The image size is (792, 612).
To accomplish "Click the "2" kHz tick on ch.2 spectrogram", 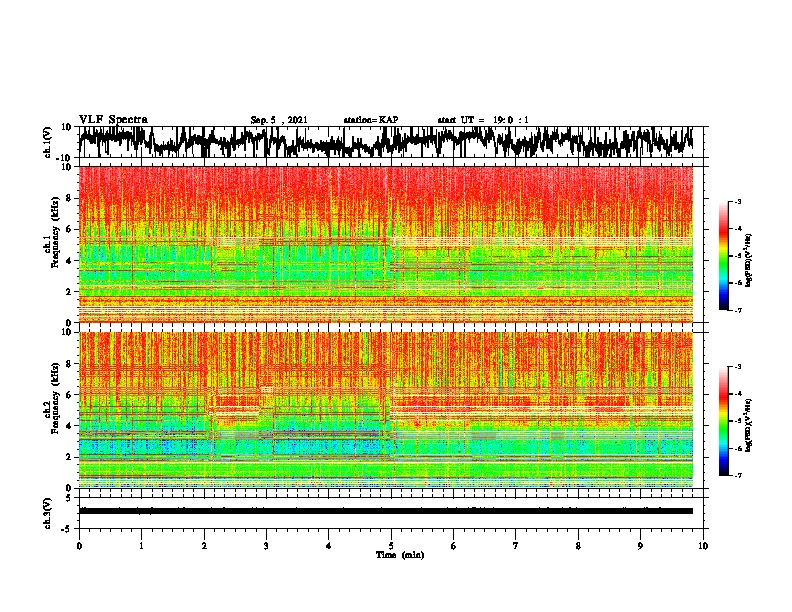I will click(x=69, y=457).
